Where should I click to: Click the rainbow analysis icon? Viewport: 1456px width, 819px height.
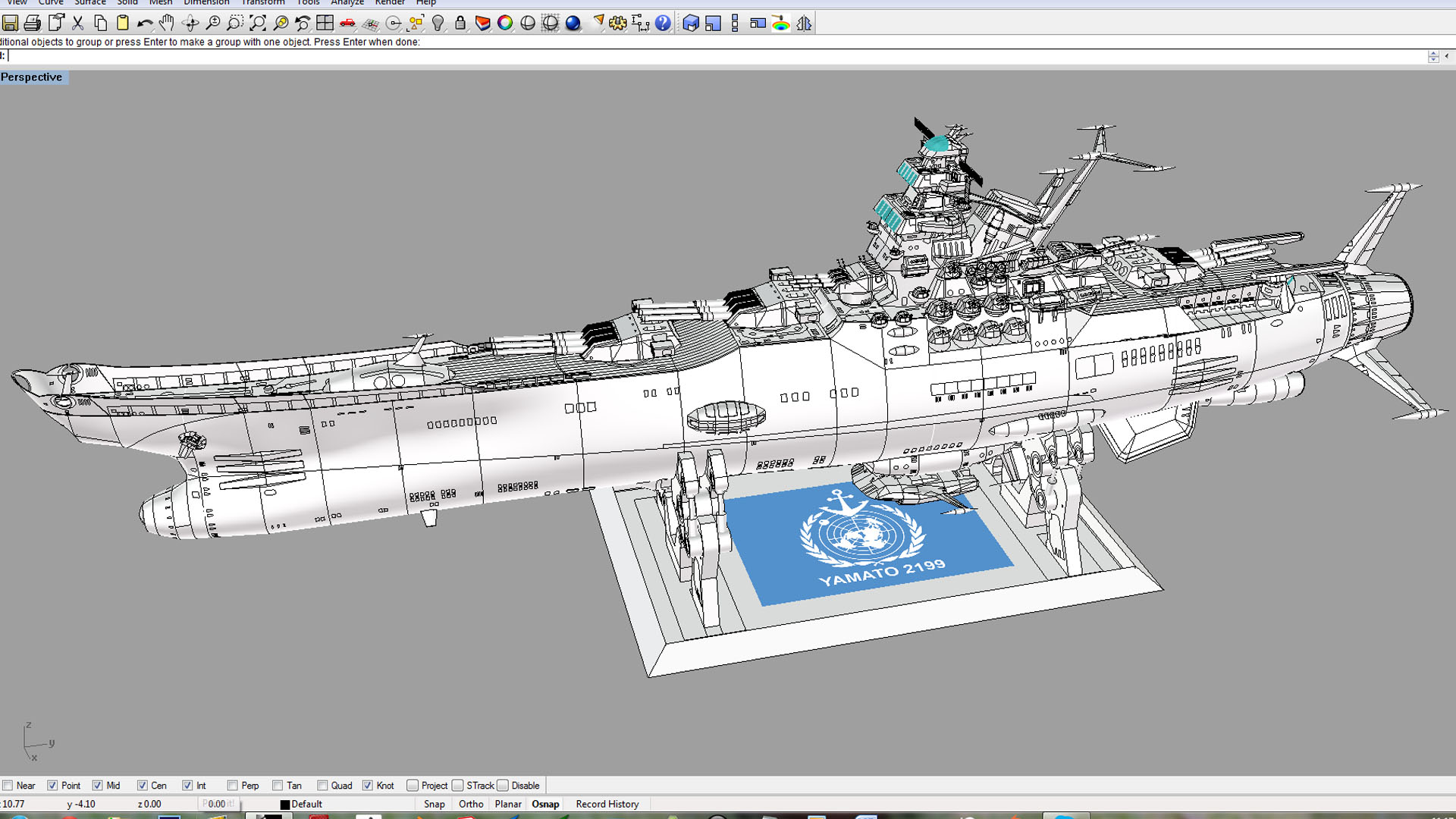point(781,24)
